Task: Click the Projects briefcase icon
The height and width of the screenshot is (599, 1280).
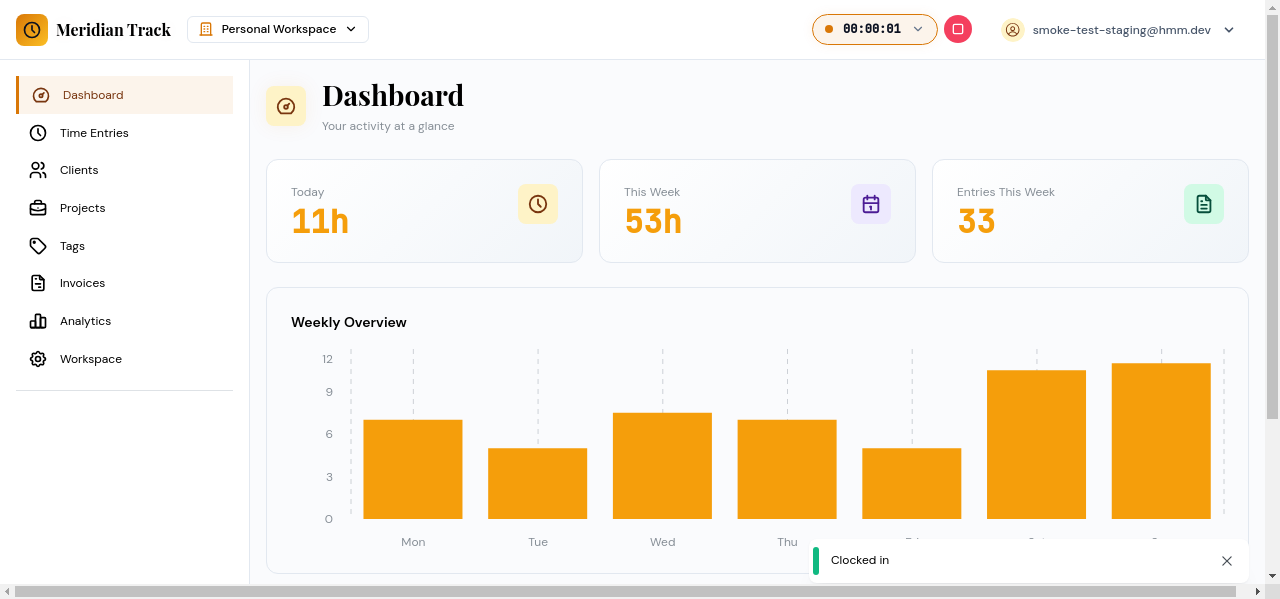Action: 38,208
